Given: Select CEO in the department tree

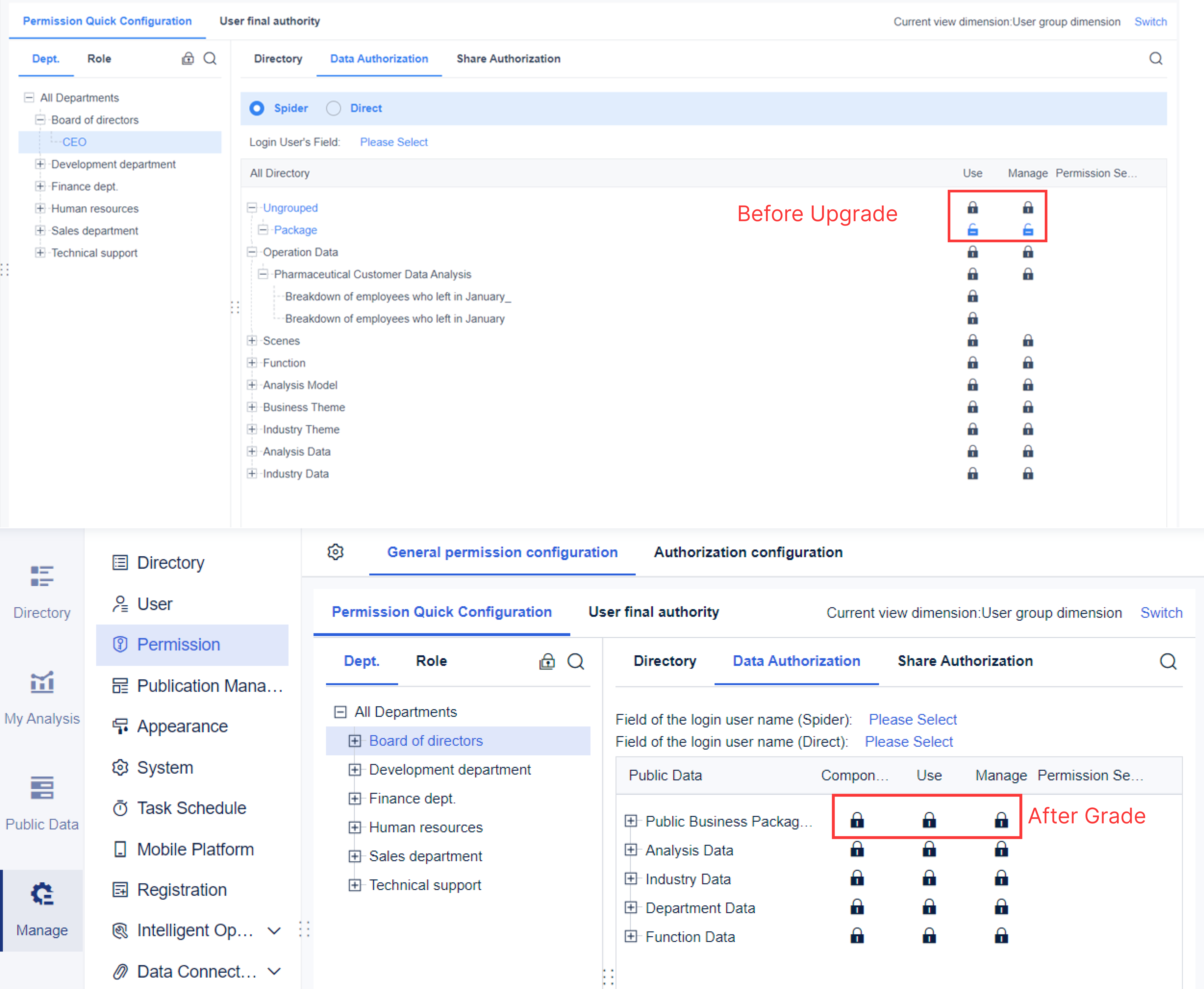Looking at the screenshot, I should (74, 142).
